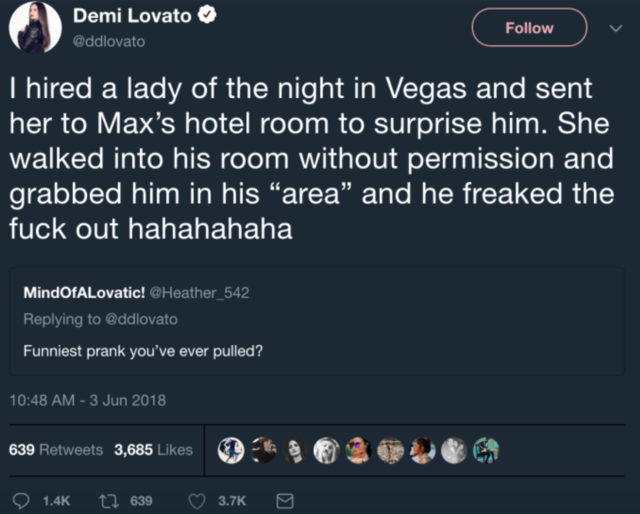Open the 10:48 AM - 3 Jun 2018 timestamp
The height and width of the screenshot is (514, 640).
88,401
